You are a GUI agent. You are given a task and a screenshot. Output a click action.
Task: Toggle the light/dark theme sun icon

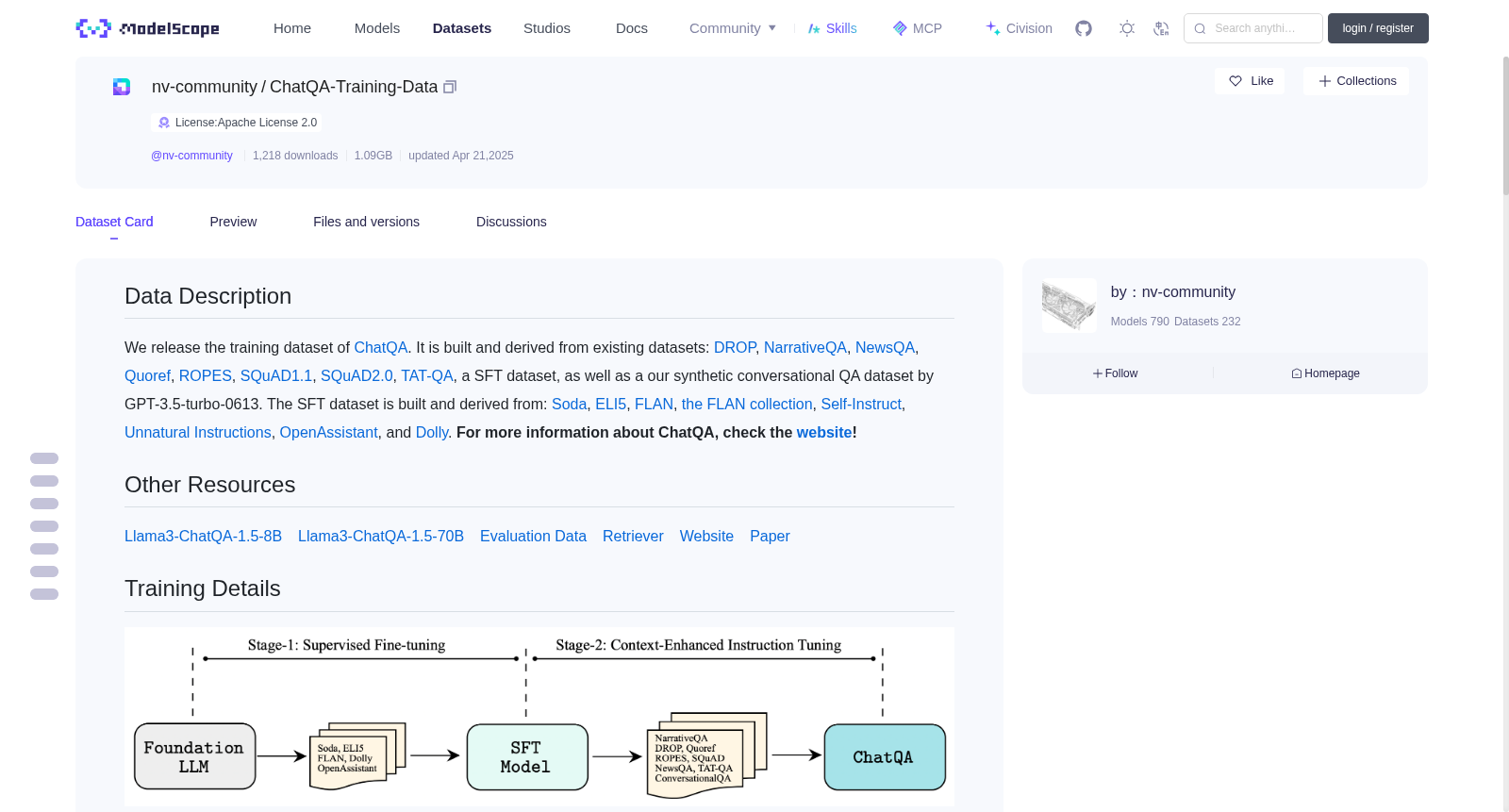1127,28
